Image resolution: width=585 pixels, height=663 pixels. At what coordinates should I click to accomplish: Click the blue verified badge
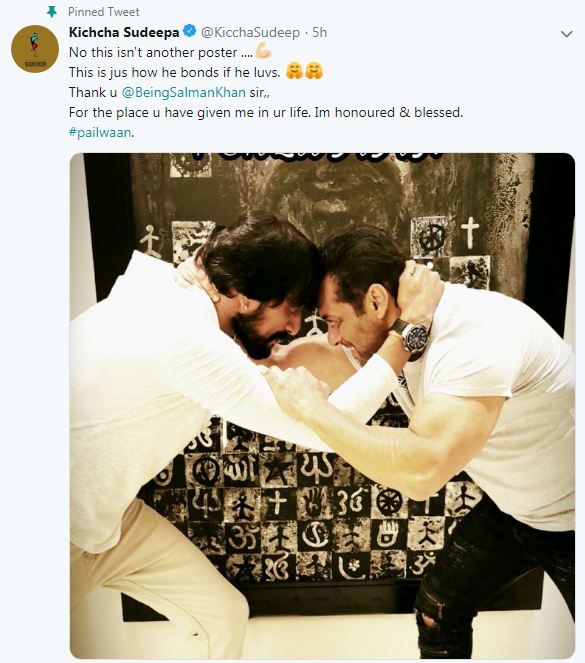pyautogui.click(x=190, y=31)
